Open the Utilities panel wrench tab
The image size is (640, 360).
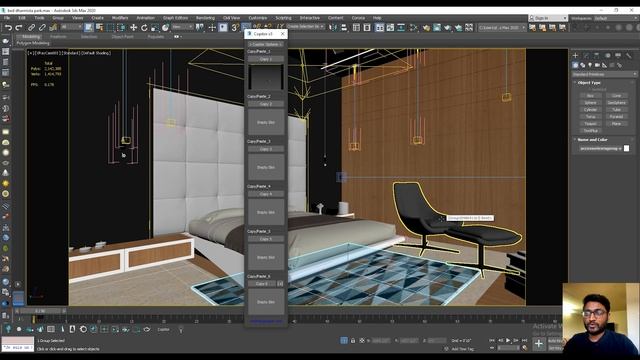[629, 55]
